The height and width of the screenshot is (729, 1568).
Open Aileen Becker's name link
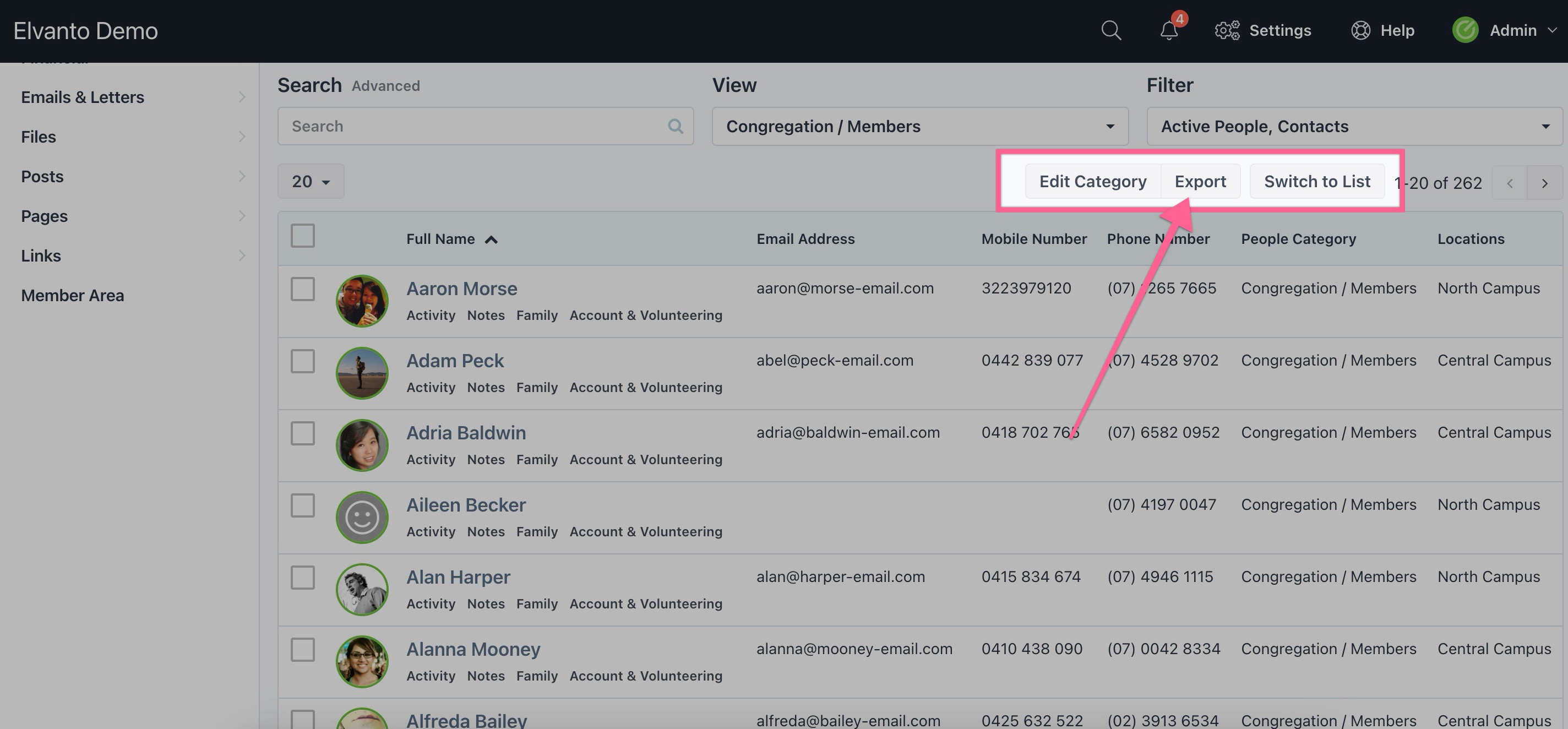[466, 504]
